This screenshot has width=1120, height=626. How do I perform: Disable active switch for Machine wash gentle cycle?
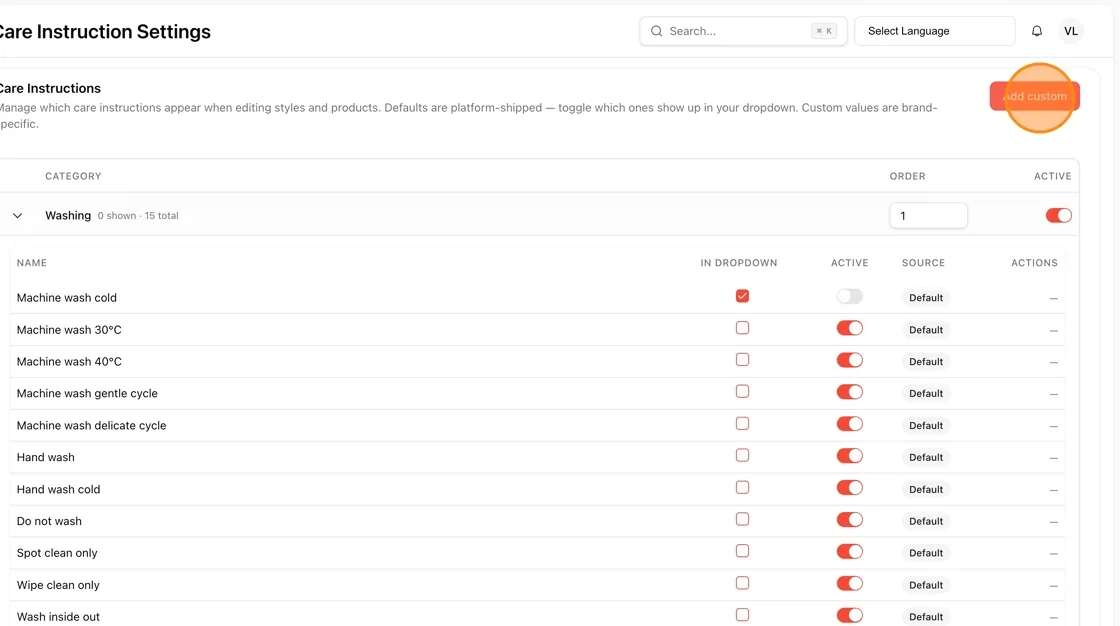849,392
